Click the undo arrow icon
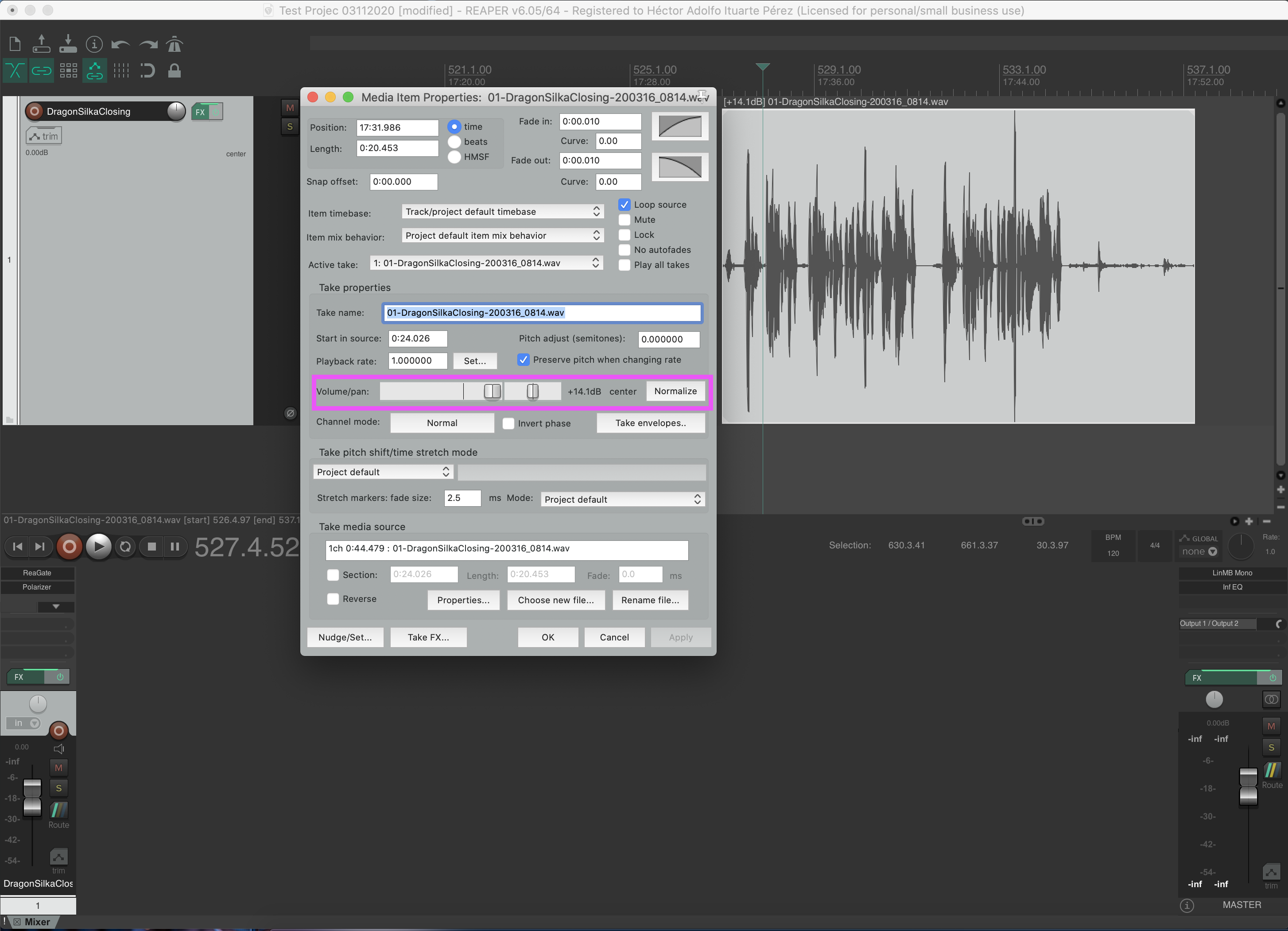 click(120, 44)
